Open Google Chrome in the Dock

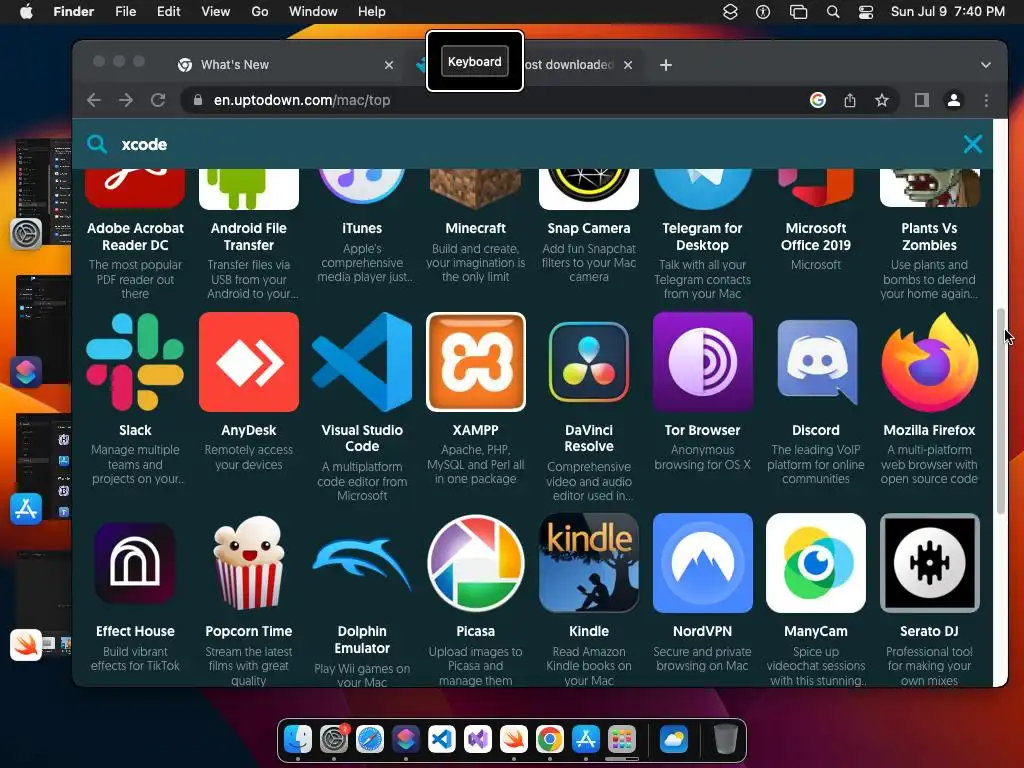coord(550,739)
